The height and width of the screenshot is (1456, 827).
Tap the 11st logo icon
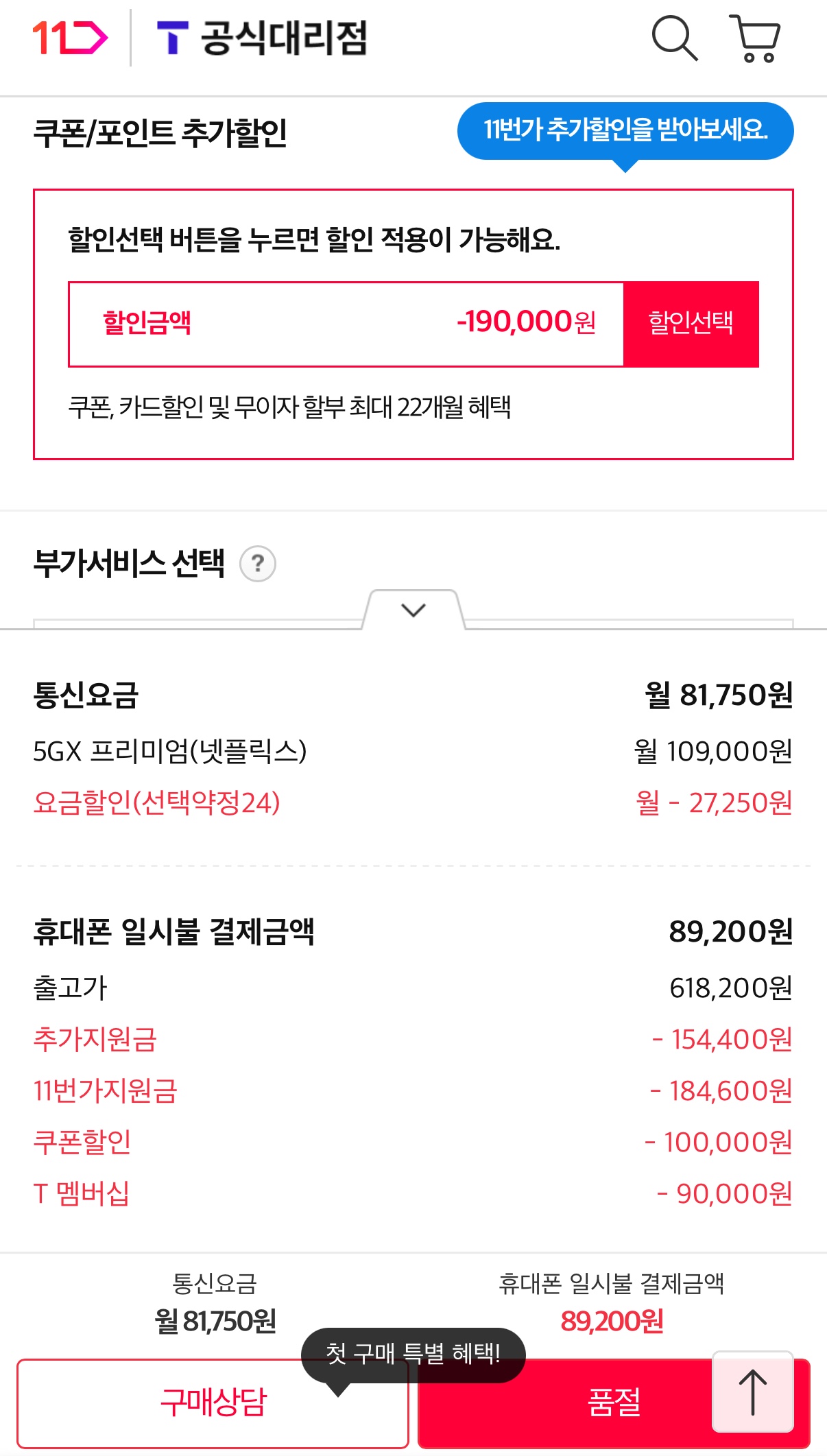[x=70, y=38]
